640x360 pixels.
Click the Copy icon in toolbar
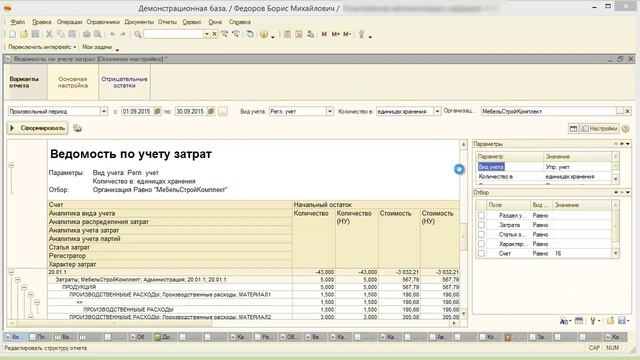point(60,34)
